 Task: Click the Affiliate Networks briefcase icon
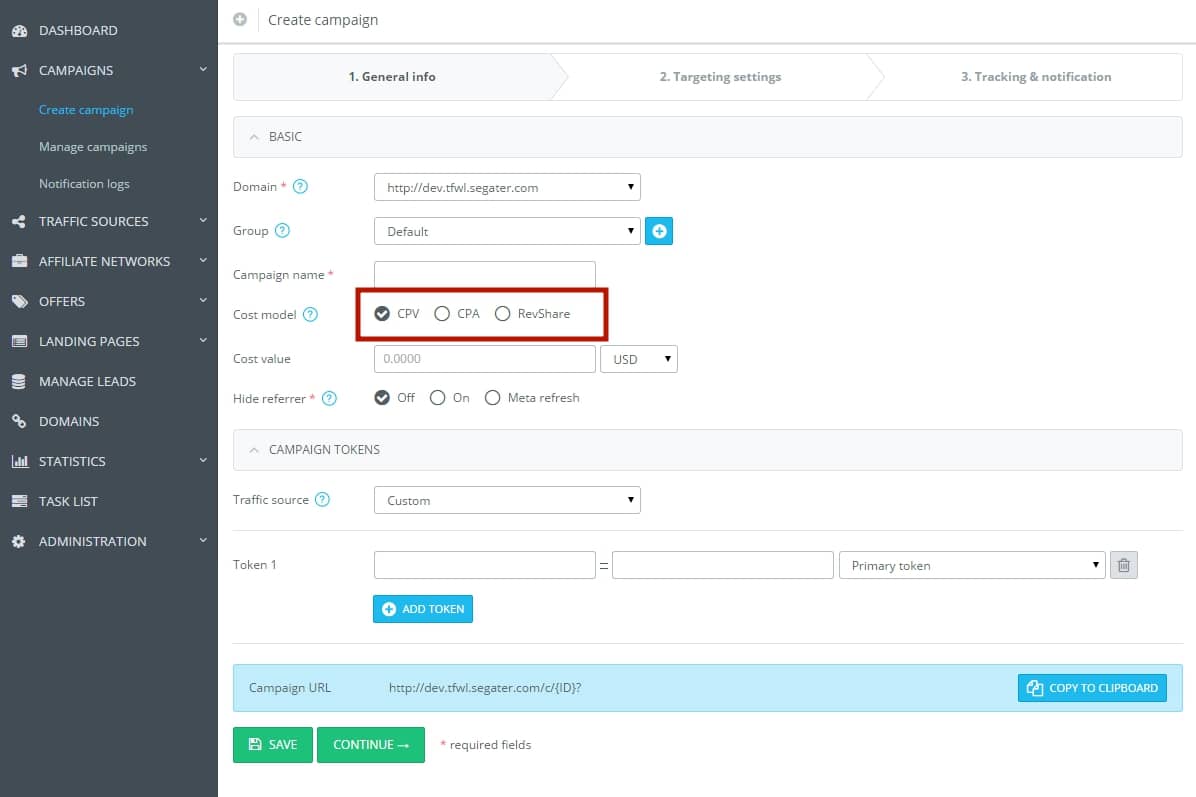[x=19, y=261]
